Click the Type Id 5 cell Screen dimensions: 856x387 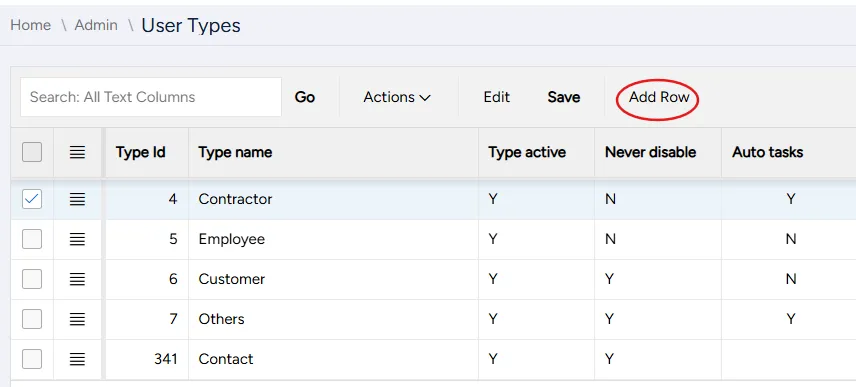pos(147,239)
